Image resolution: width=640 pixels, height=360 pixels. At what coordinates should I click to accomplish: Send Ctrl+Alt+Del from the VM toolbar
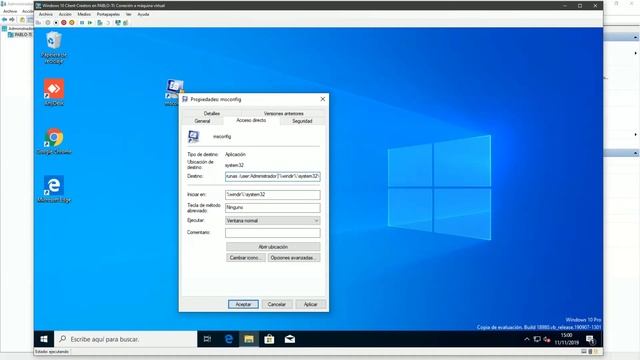click(x=39, y=23)
